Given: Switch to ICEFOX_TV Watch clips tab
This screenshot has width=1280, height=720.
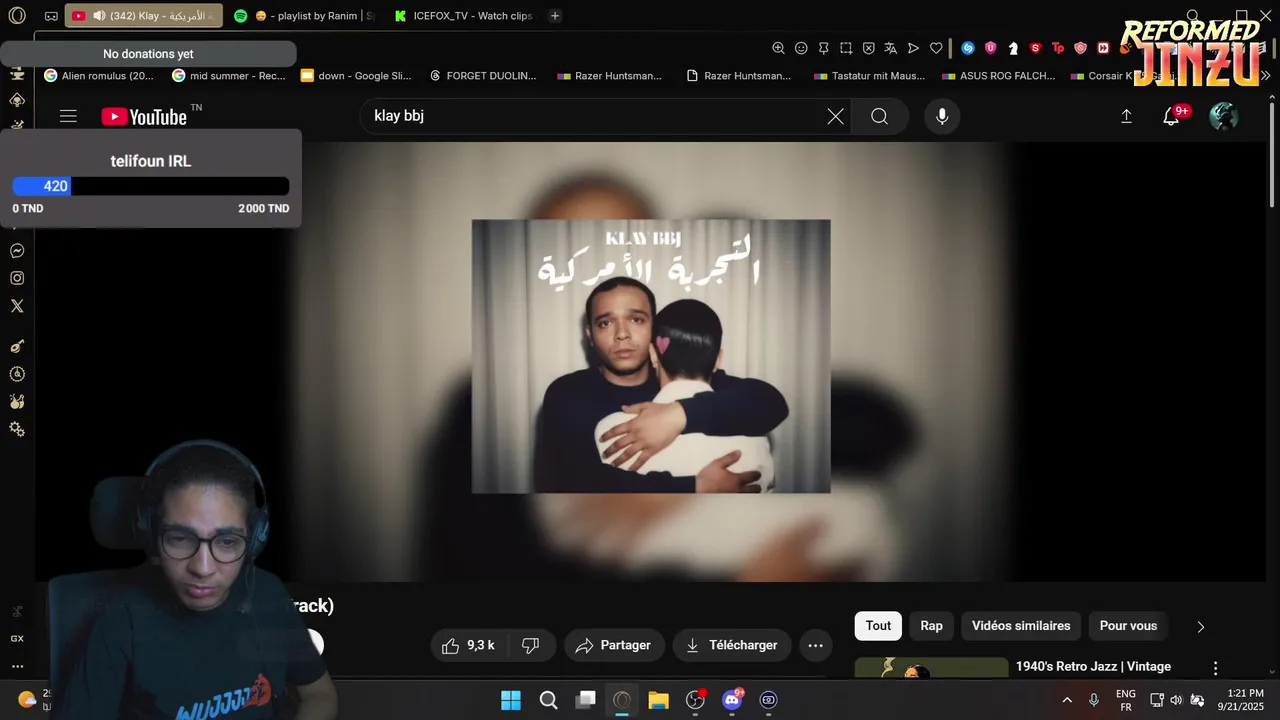Looking at the screenshot, I should [x=462, y=16].
